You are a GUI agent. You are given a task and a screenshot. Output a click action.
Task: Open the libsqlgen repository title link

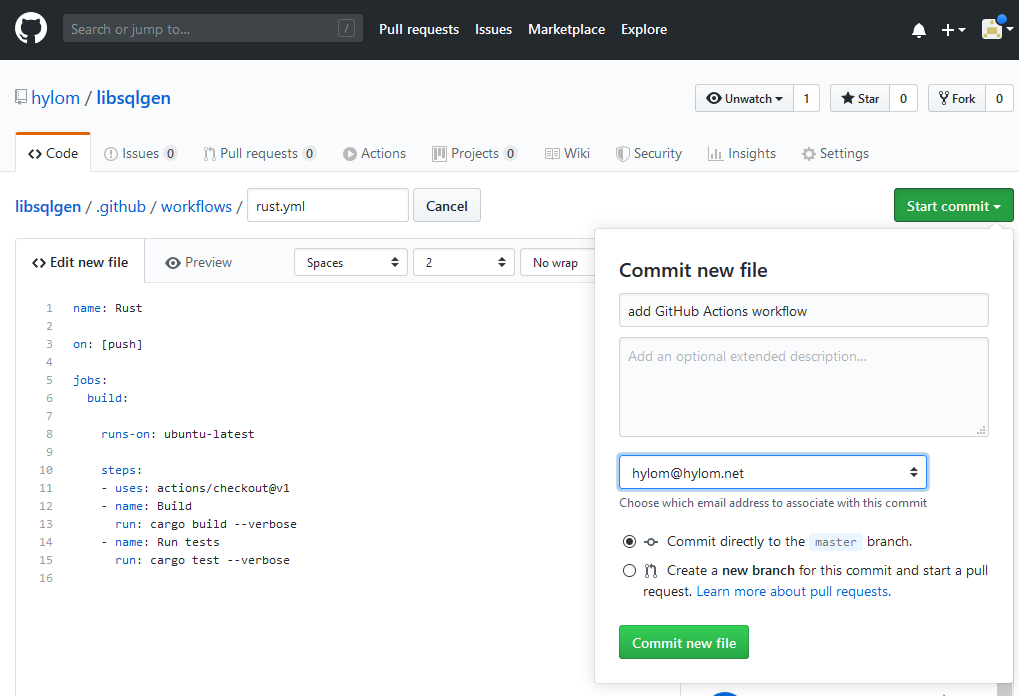[134, 97]
